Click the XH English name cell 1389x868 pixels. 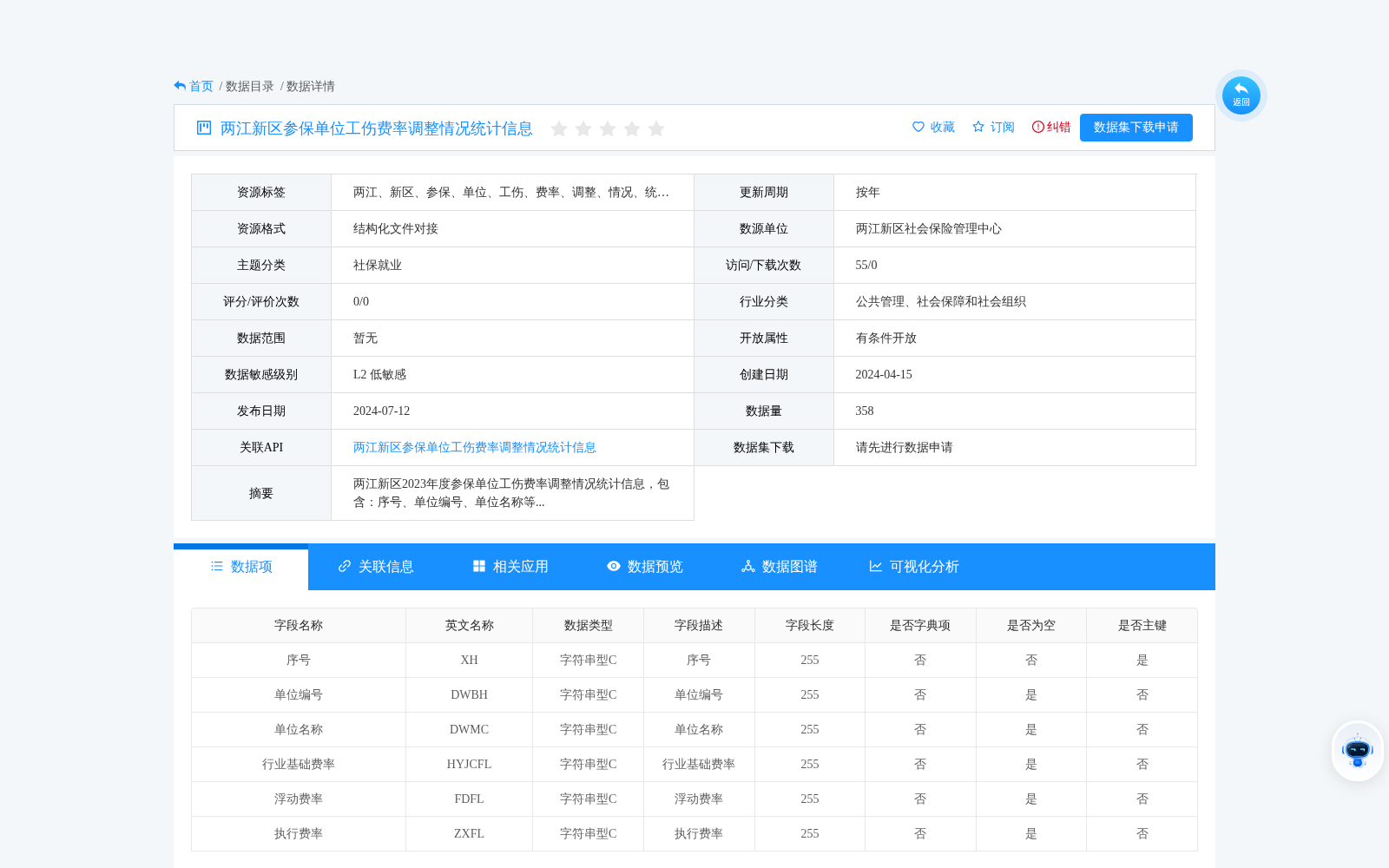[470, 660]
